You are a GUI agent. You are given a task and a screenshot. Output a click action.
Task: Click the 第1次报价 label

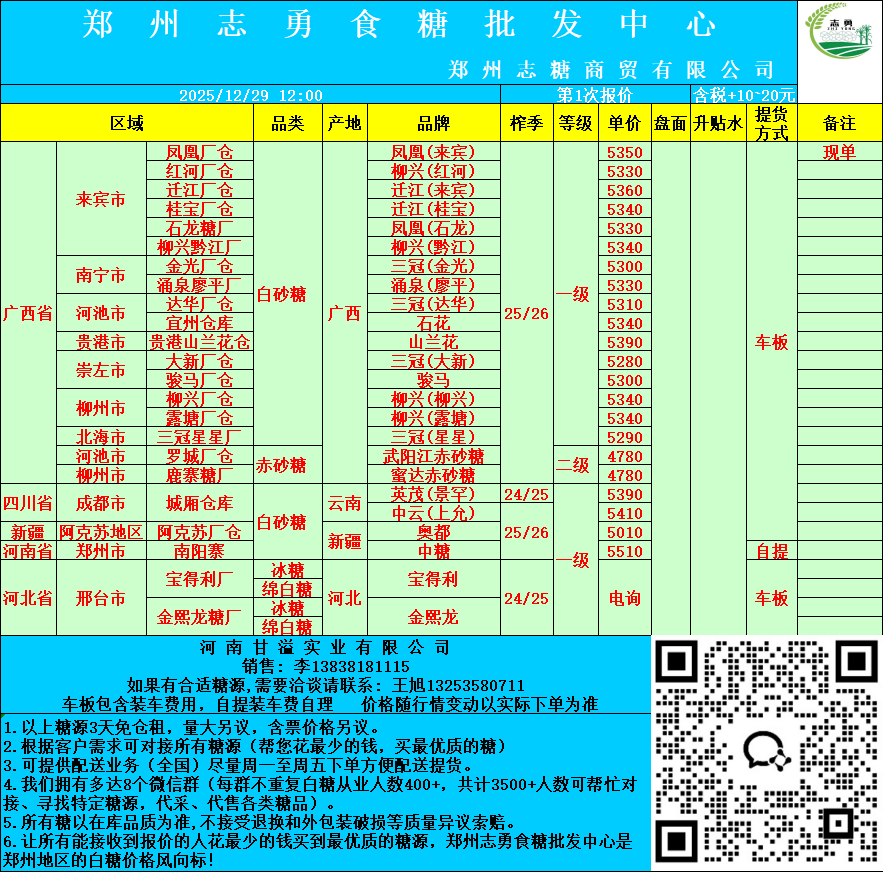(x=595, y=95)
